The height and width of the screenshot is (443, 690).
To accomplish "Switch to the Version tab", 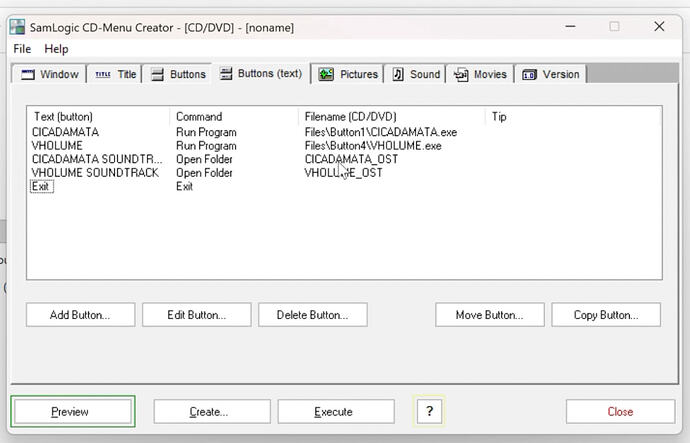I will coord(551,74).
